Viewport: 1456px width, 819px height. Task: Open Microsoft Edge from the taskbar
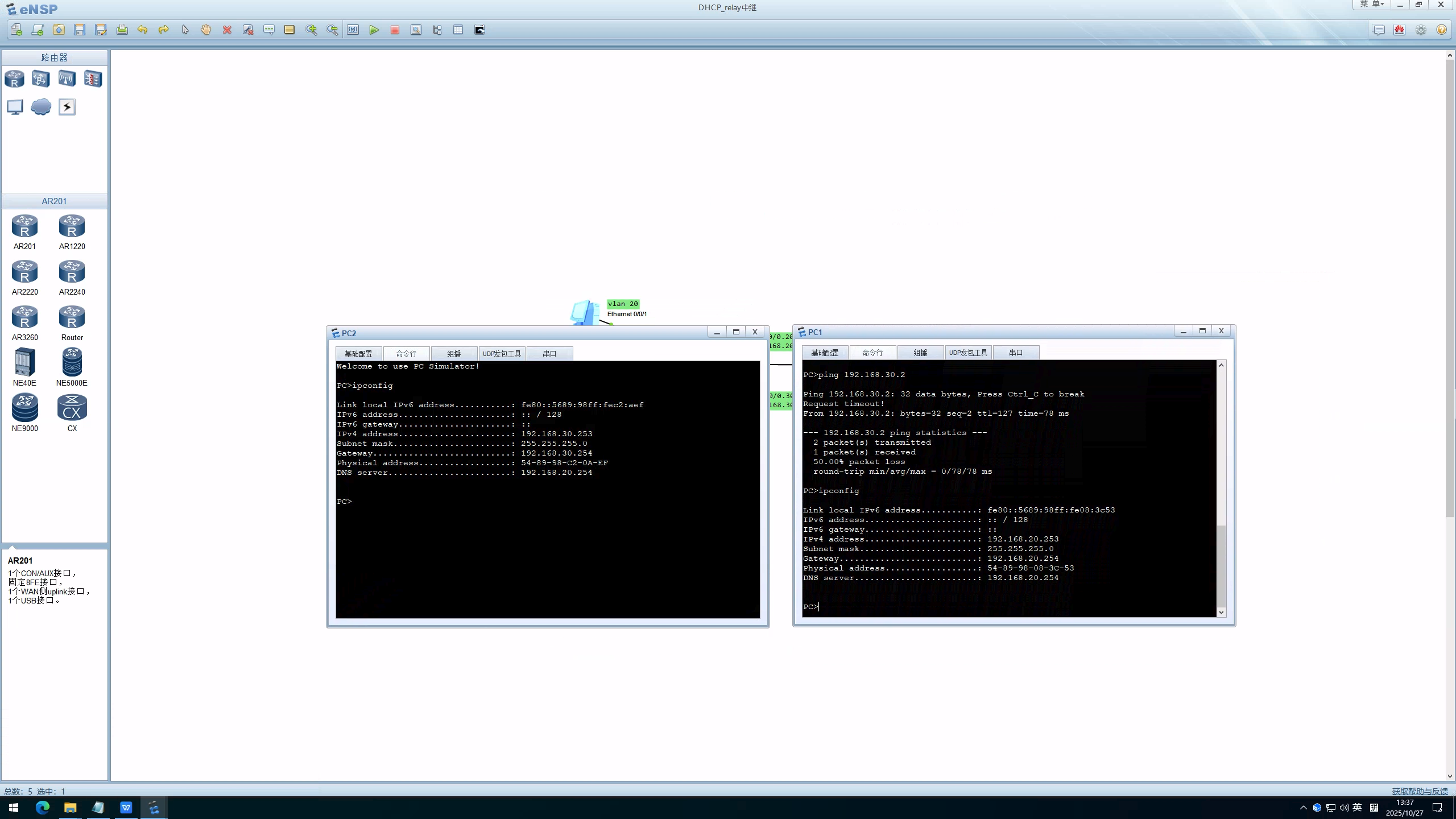tap(43, 808)
